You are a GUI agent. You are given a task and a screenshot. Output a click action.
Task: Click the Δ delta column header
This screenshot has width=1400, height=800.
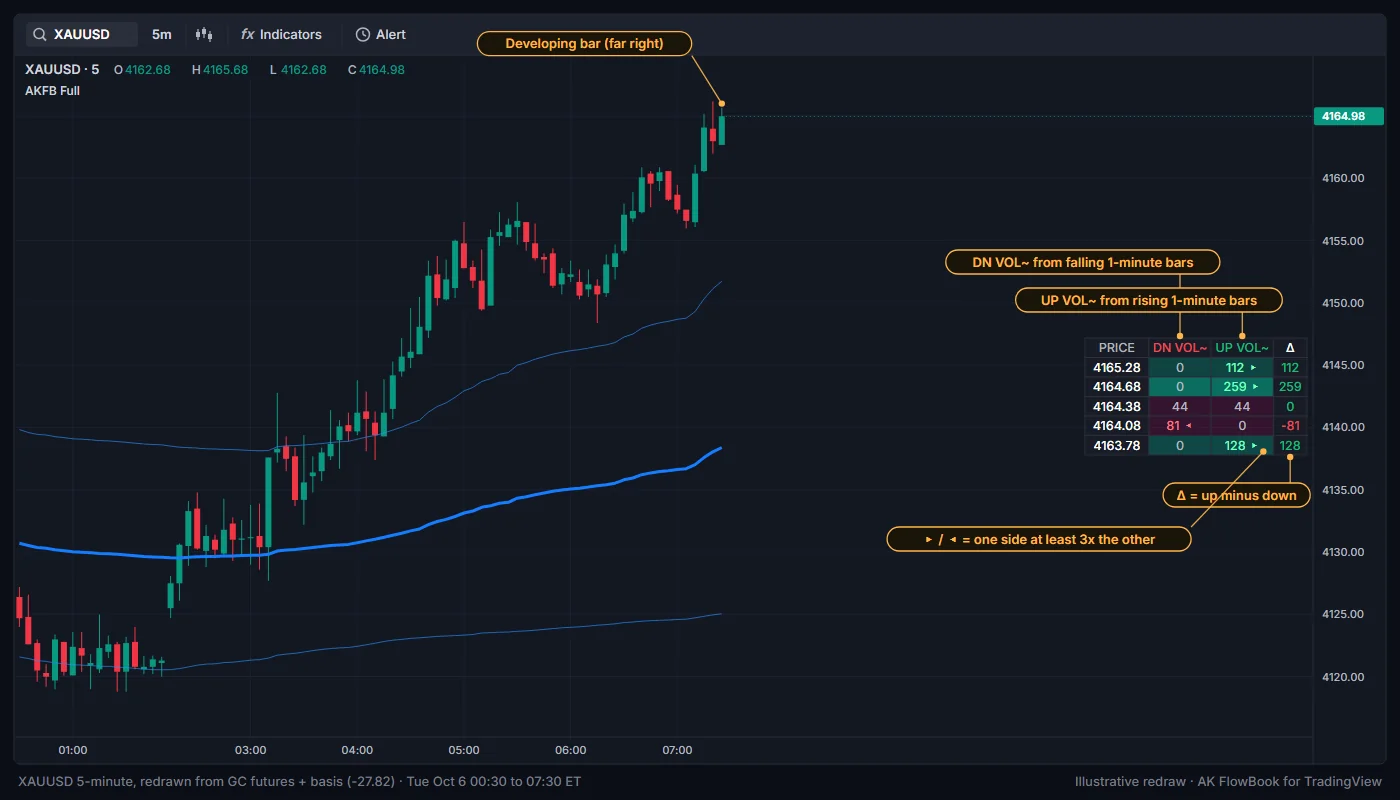[x=1290, y=348]
